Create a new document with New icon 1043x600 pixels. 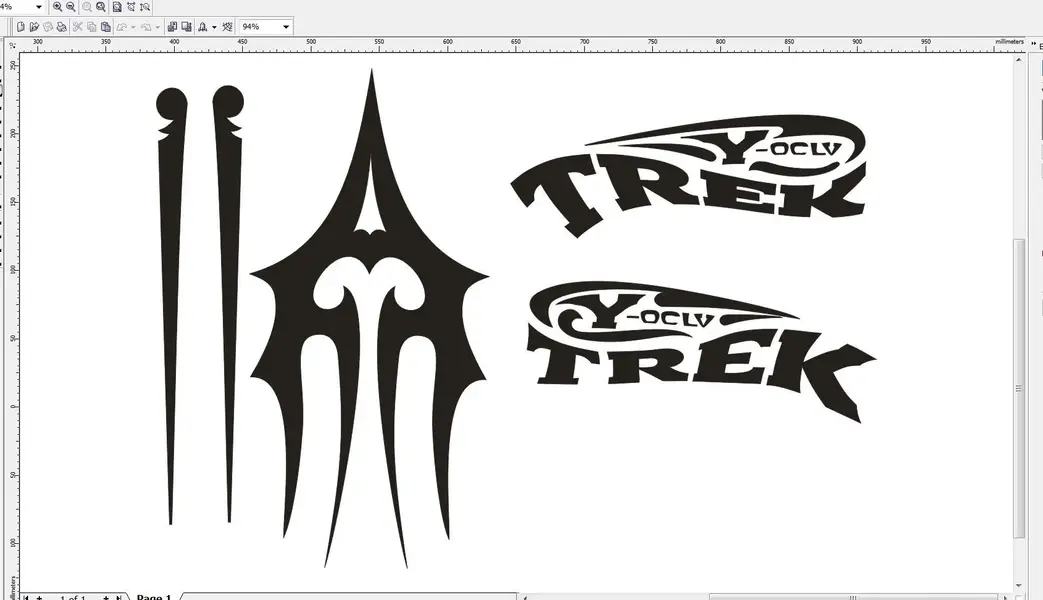click(x=21, y=27)
